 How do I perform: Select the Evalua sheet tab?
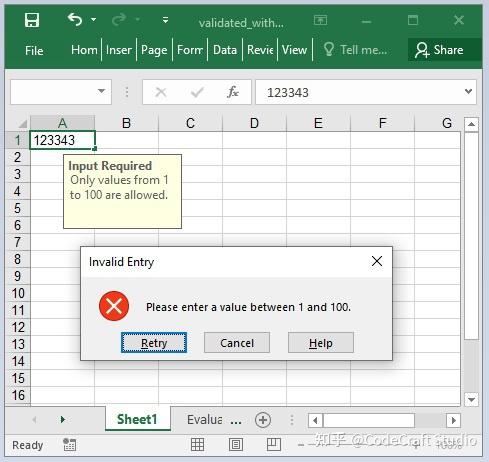205,420
